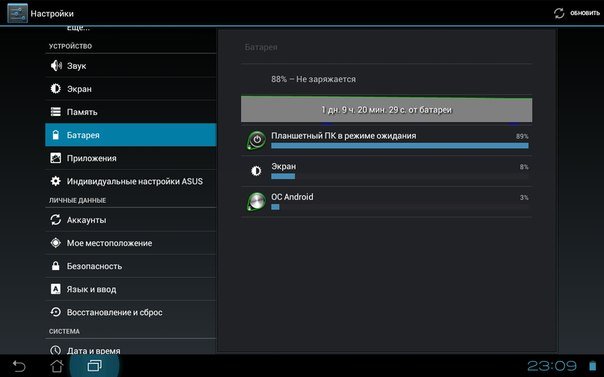This screenshot has width=604, height=377.
Task: Open Восстановление и сброс settings
Action: point(131,312)
